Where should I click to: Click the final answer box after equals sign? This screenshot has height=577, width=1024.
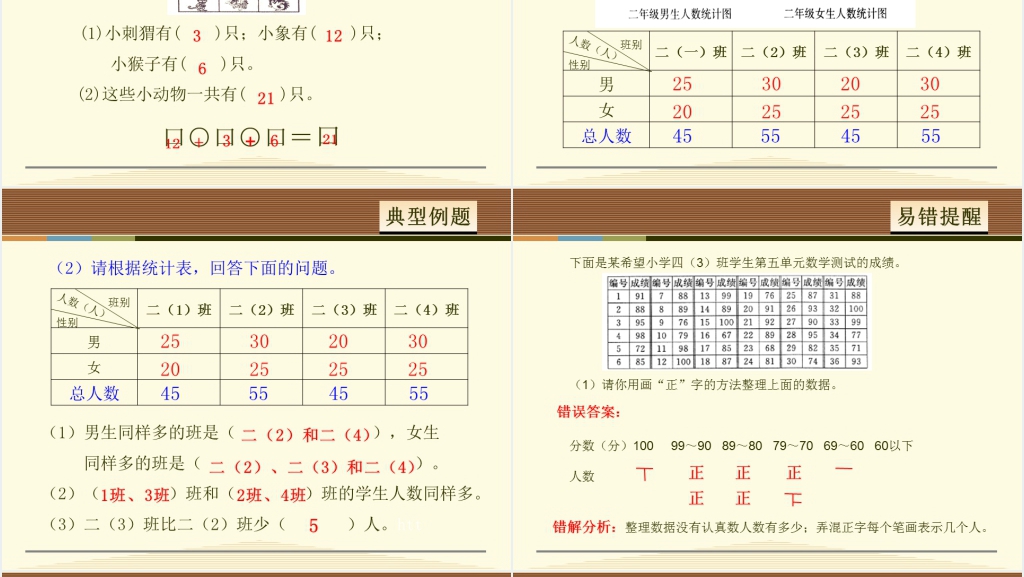(329, 138)
